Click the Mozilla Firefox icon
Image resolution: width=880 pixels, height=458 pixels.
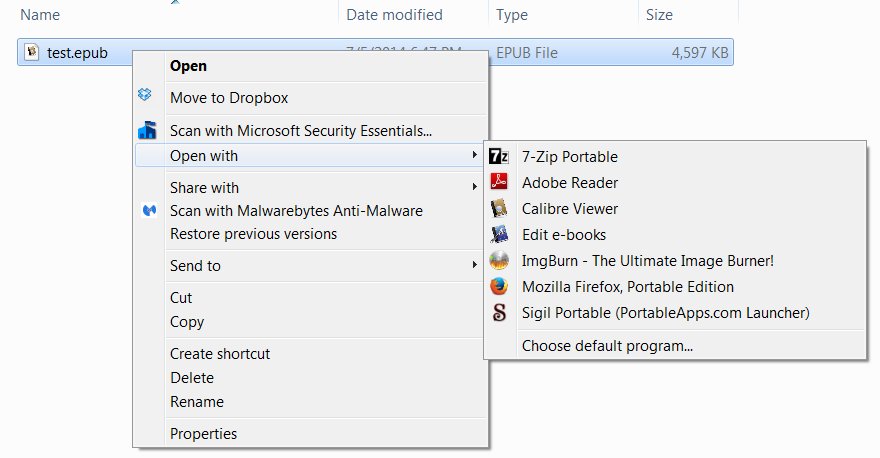(499, 287)
